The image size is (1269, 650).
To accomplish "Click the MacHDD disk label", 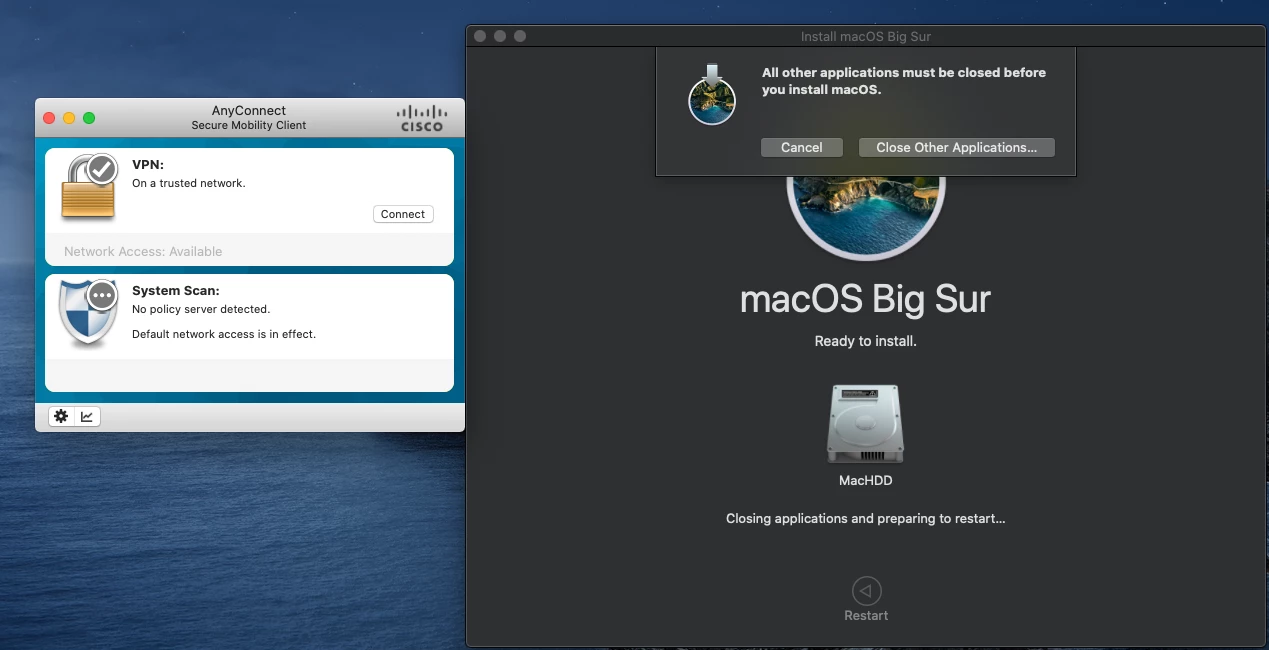I will click(866, 480).
